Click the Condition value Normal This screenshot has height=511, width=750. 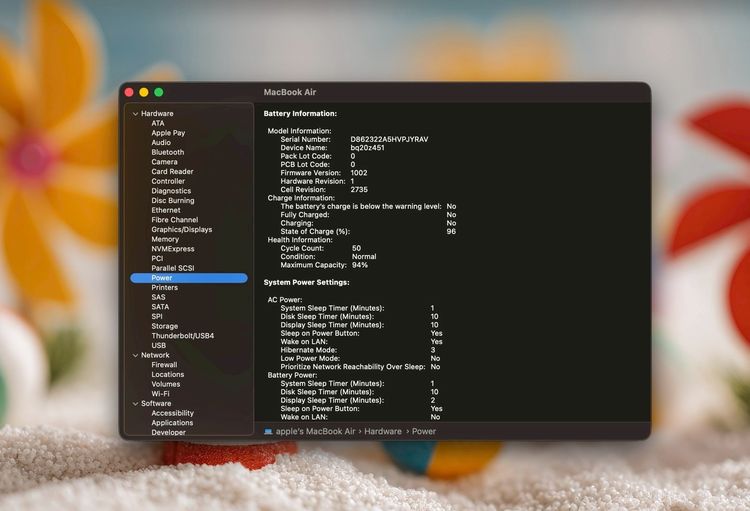[x=364, y=256]
